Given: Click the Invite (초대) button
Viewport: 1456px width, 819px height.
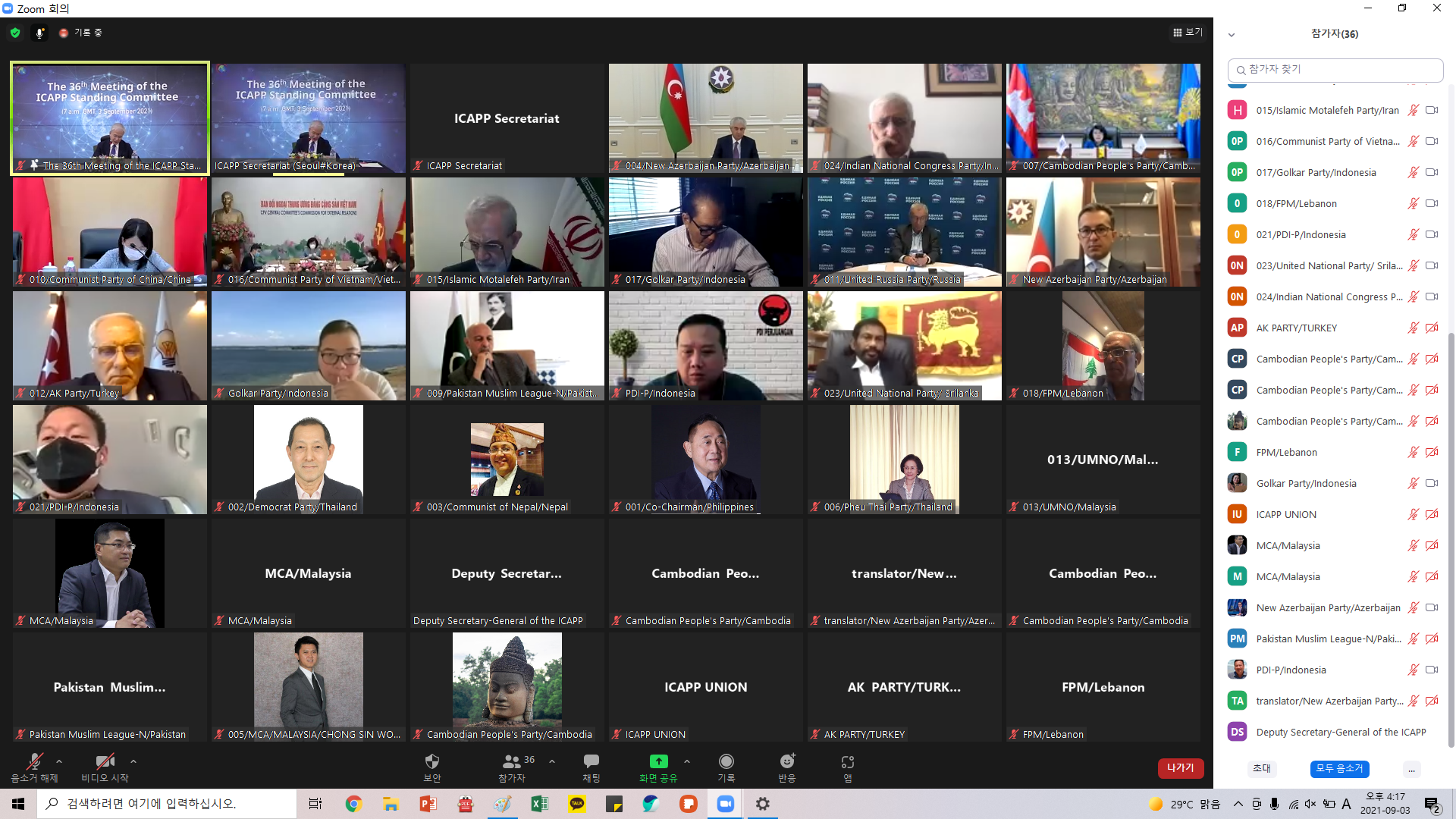Looking at the screenshot, I should tap(1262, 769).
